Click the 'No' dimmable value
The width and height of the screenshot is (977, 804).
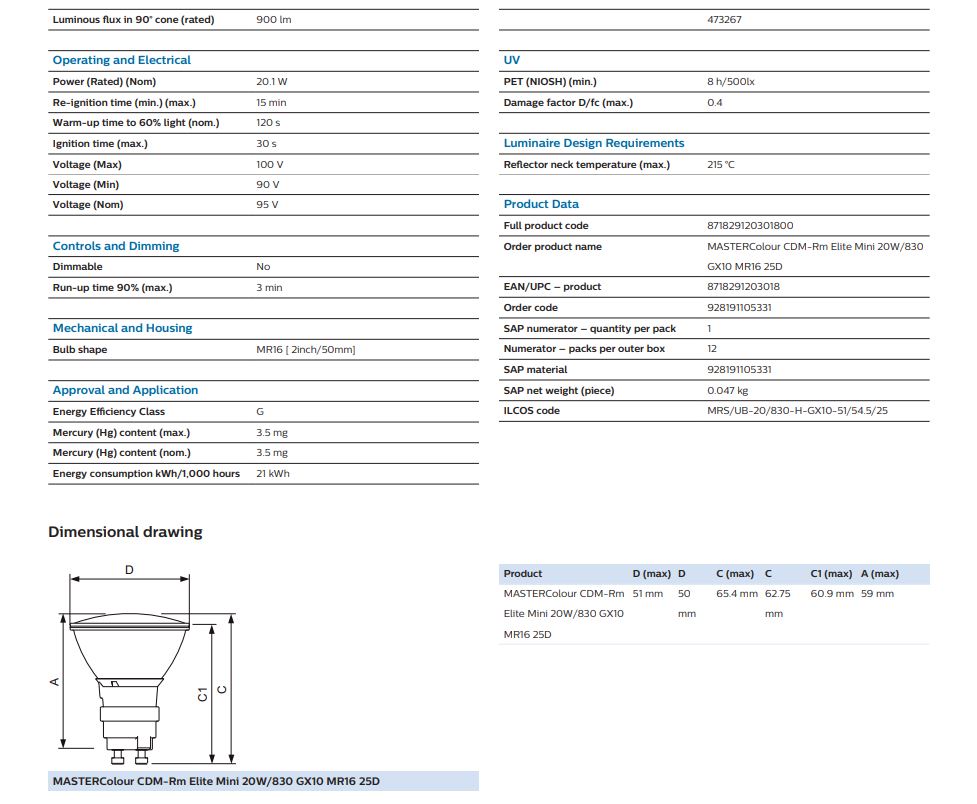(x=263, y=267)
